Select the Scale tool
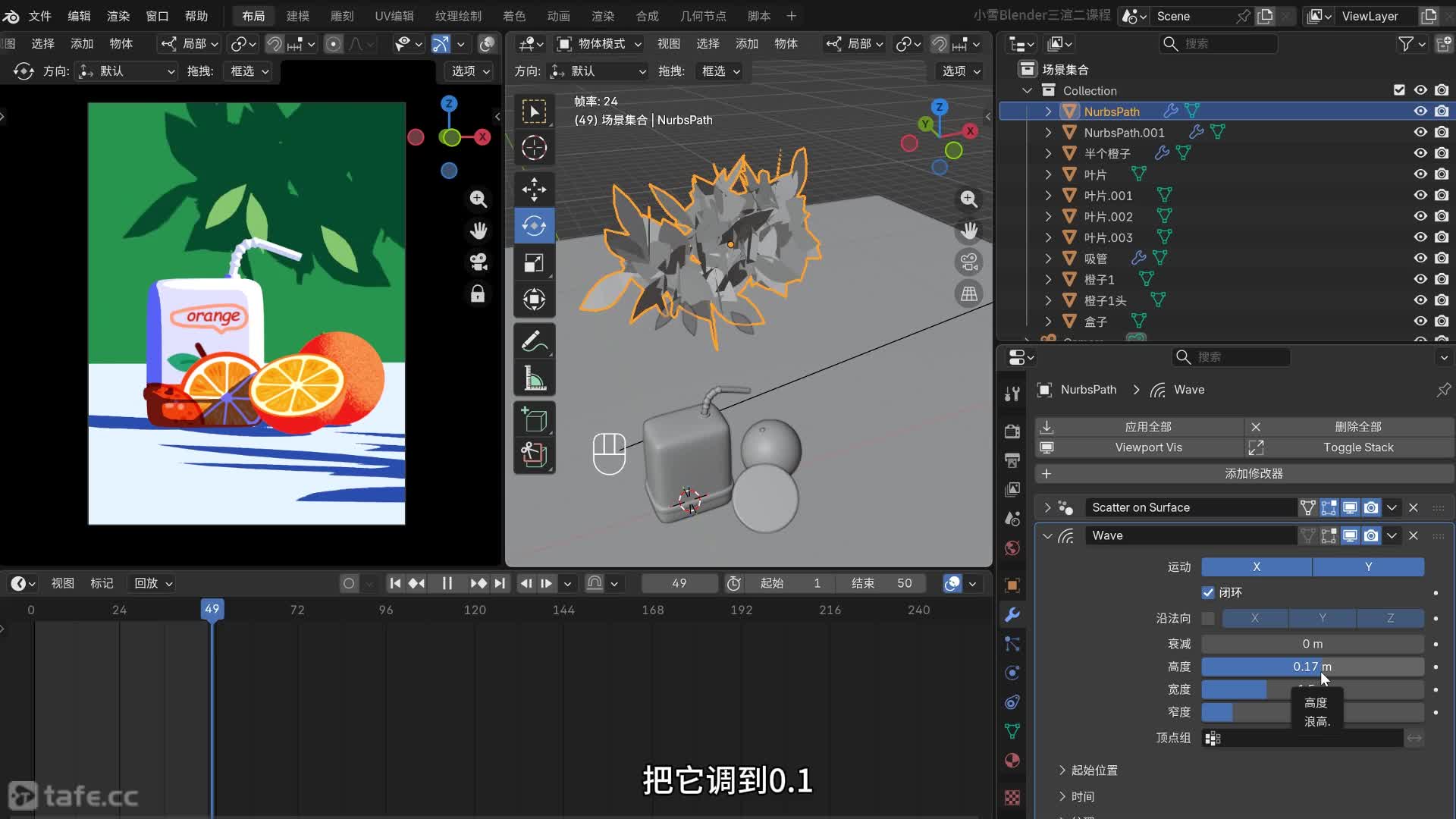Screen dimensions: 1456x819 coord(534,262)
